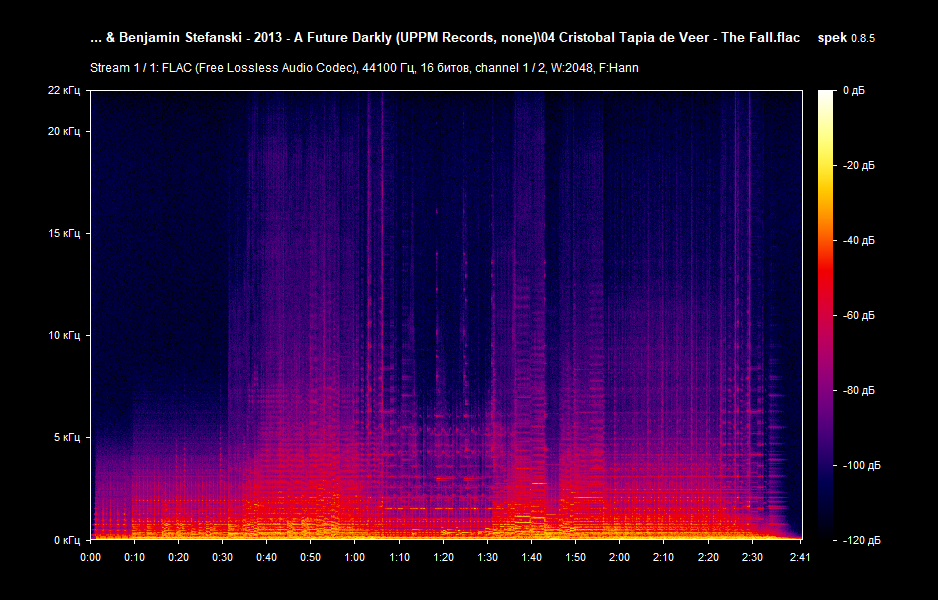Select the 0 кГц axis label
The width and height of the screenshot is (938, 600).
click(68, 539)
